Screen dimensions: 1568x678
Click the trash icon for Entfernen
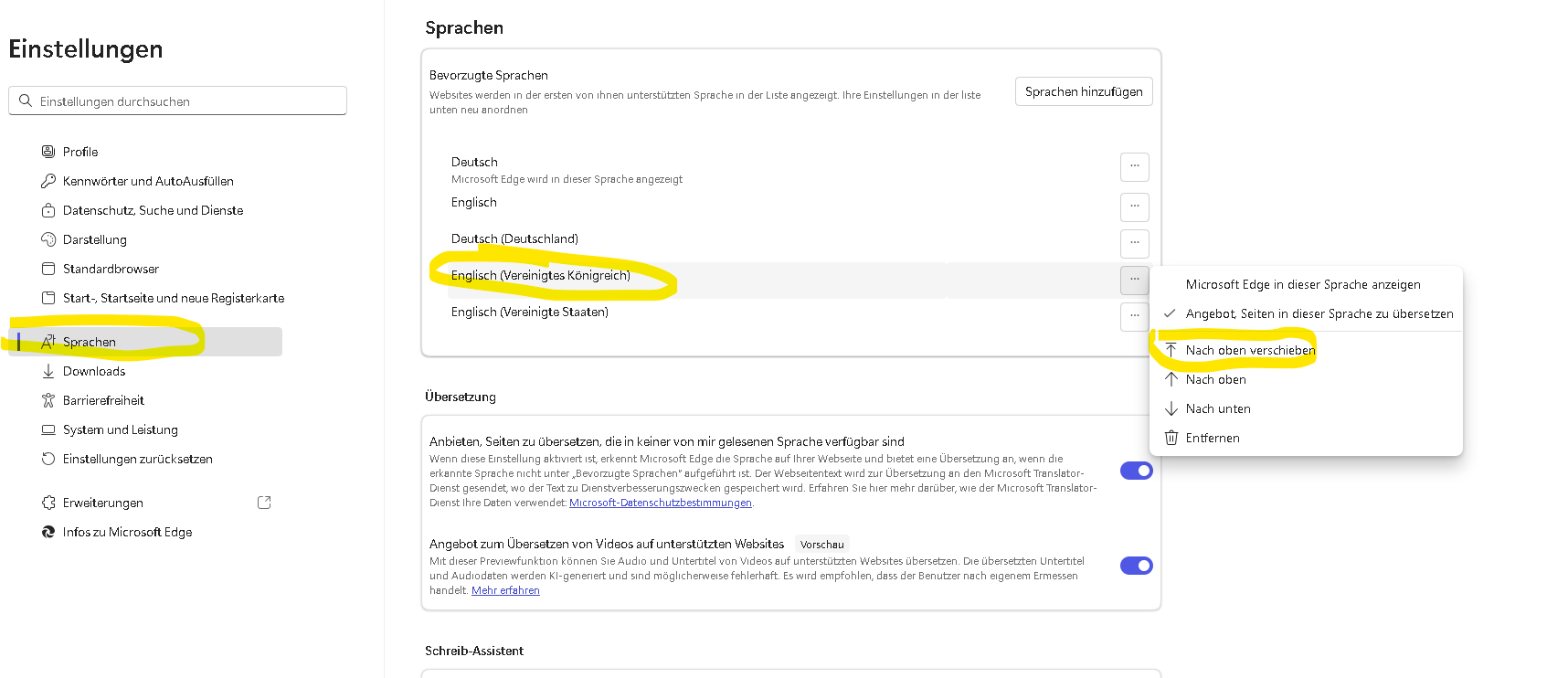(1171, 438)
